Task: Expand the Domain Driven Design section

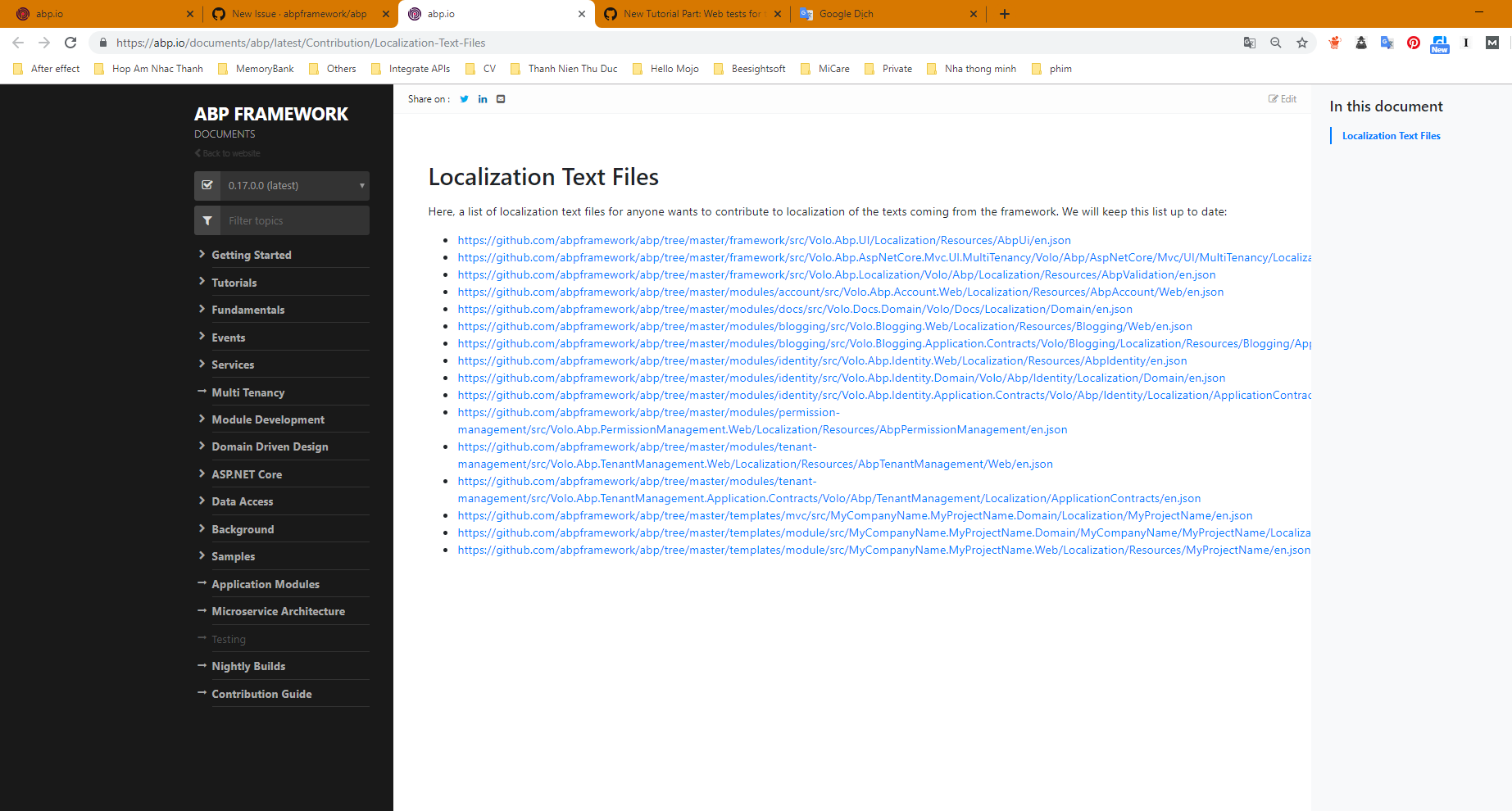Action: tap(270, 446)
